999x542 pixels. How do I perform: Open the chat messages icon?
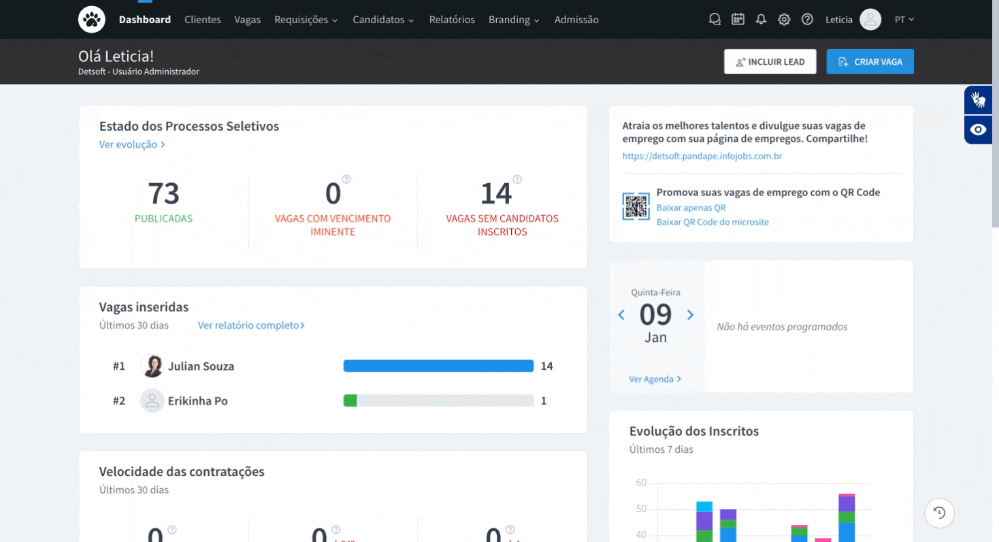tap(714, 19)
